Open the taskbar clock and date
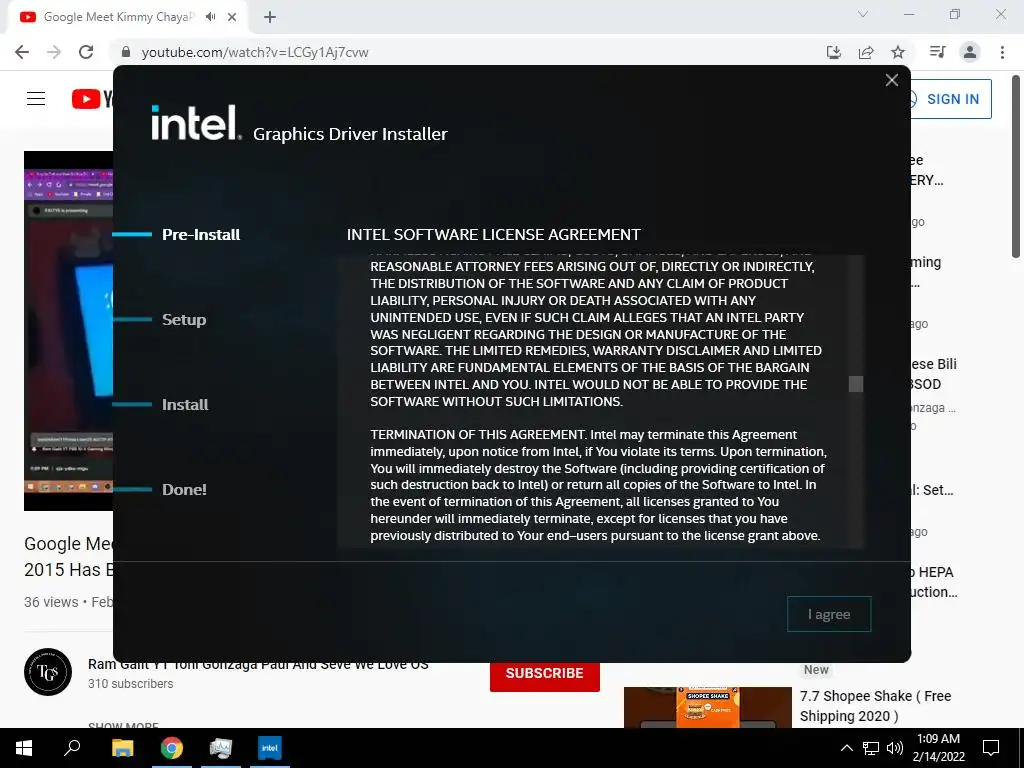This screenshot has height=768, width=1024. 938,748
